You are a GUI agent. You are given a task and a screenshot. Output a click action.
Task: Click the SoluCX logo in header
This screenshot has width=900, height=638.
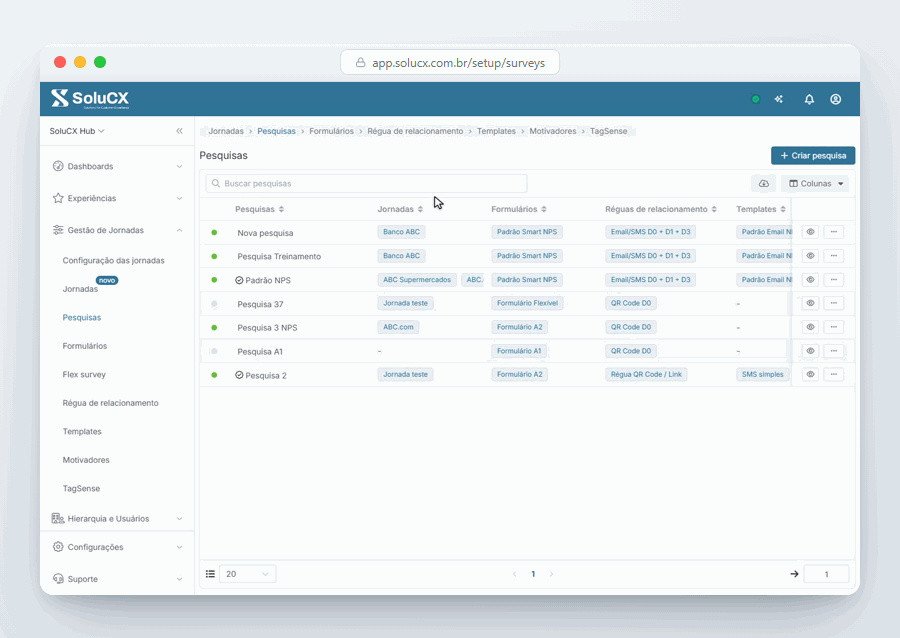90,99
